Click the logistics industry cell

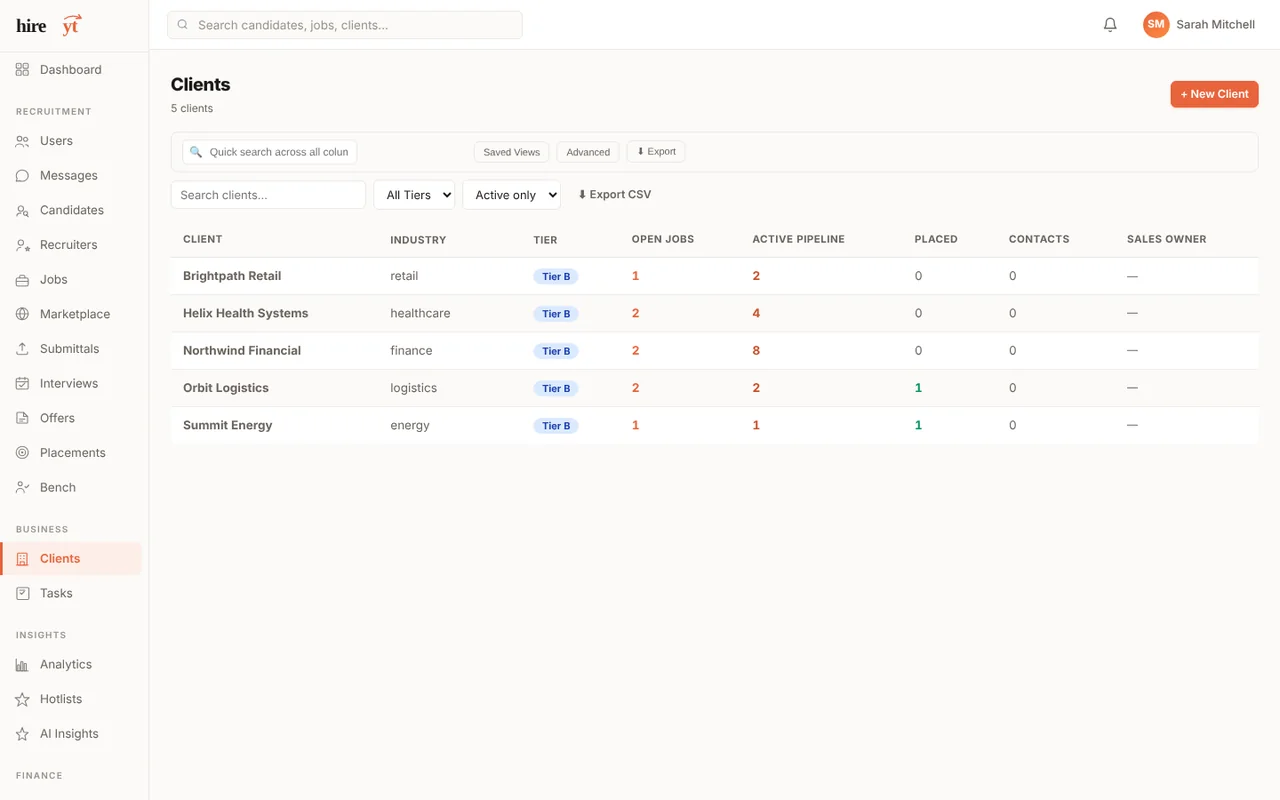pos(413,388)
